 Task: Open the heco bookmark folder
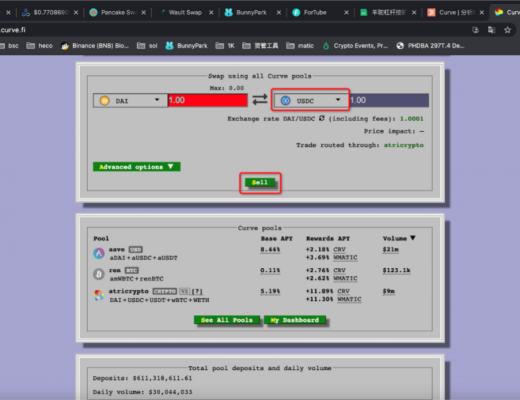[x=39, y=46]
